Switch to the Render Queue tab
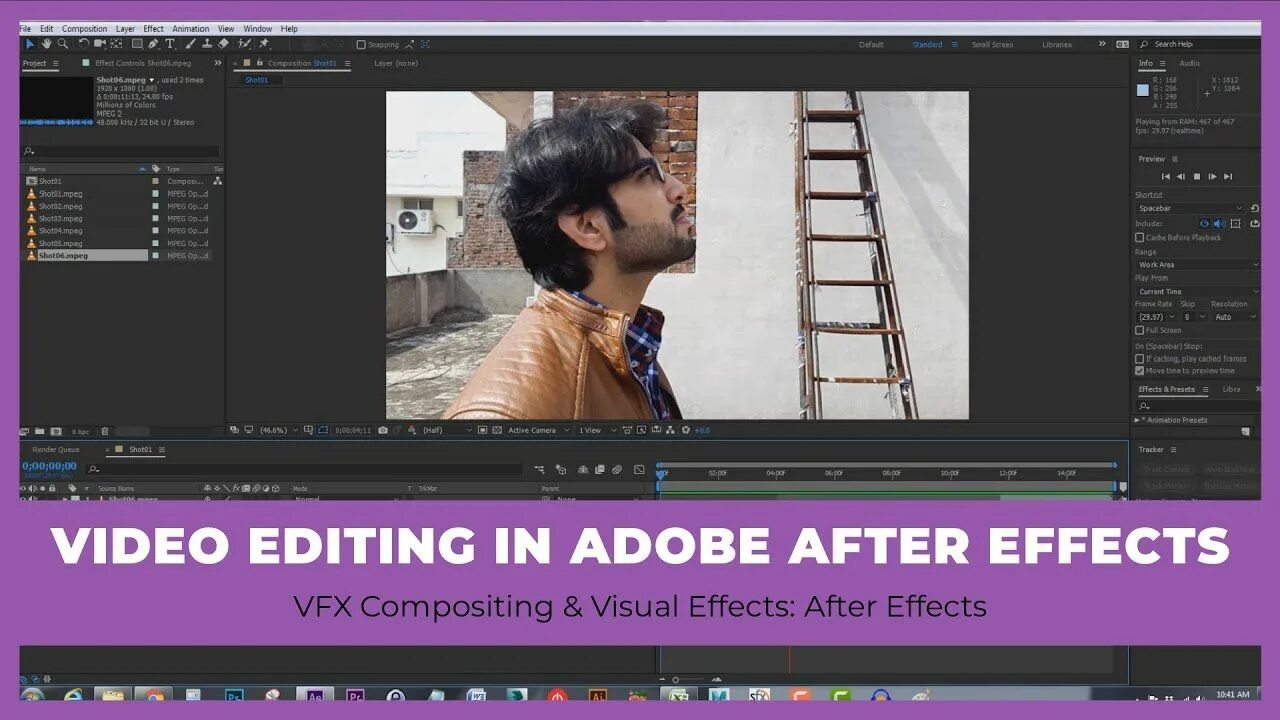The image size is (1280, 720). pyautogui.click(x=56, y=450)
